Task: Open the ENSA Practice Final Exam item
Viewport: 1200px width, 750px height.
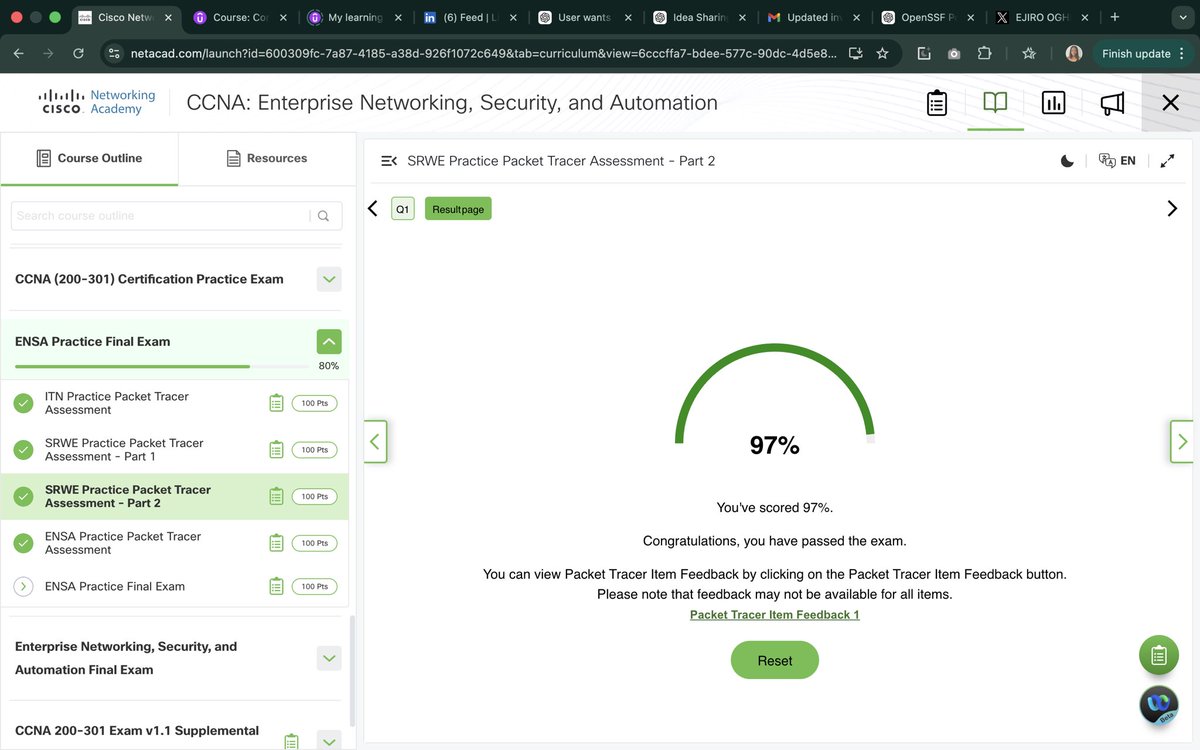Action: point(115,587)
